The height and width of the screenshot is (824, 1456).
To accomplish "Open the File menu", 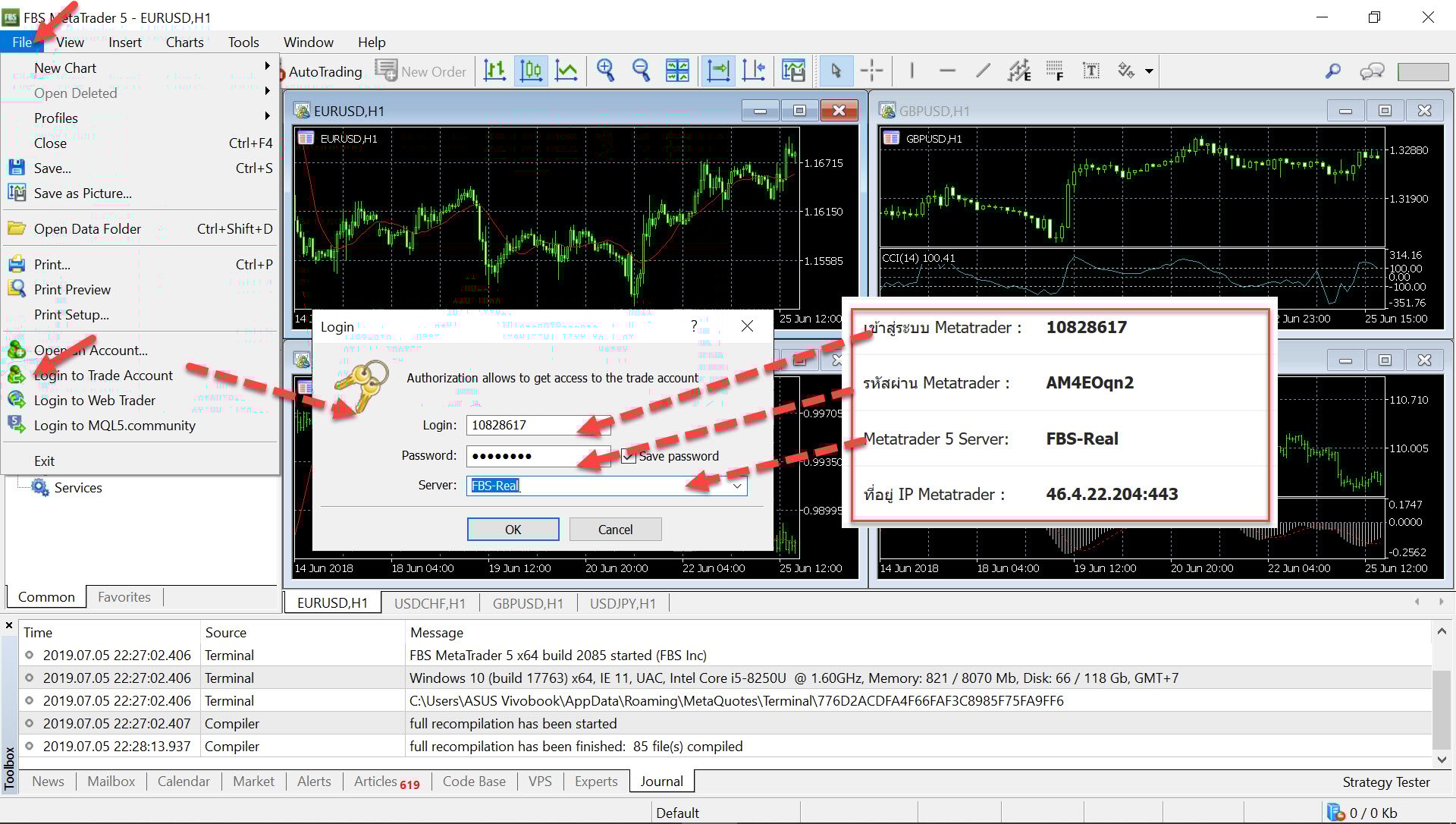I will point(22,42).
